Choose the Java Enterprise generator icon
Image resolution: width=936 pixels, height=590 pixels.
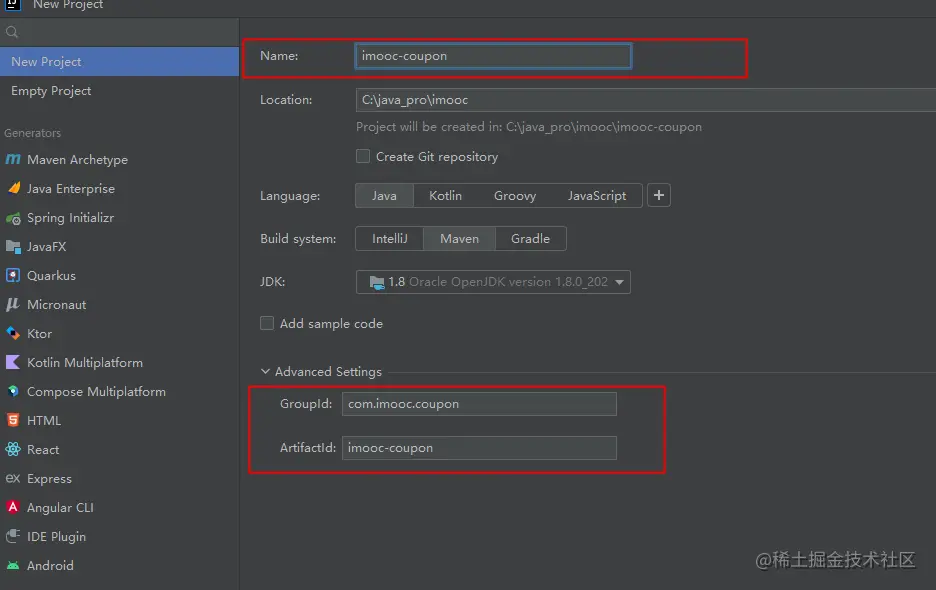click(x=13, y=189)
